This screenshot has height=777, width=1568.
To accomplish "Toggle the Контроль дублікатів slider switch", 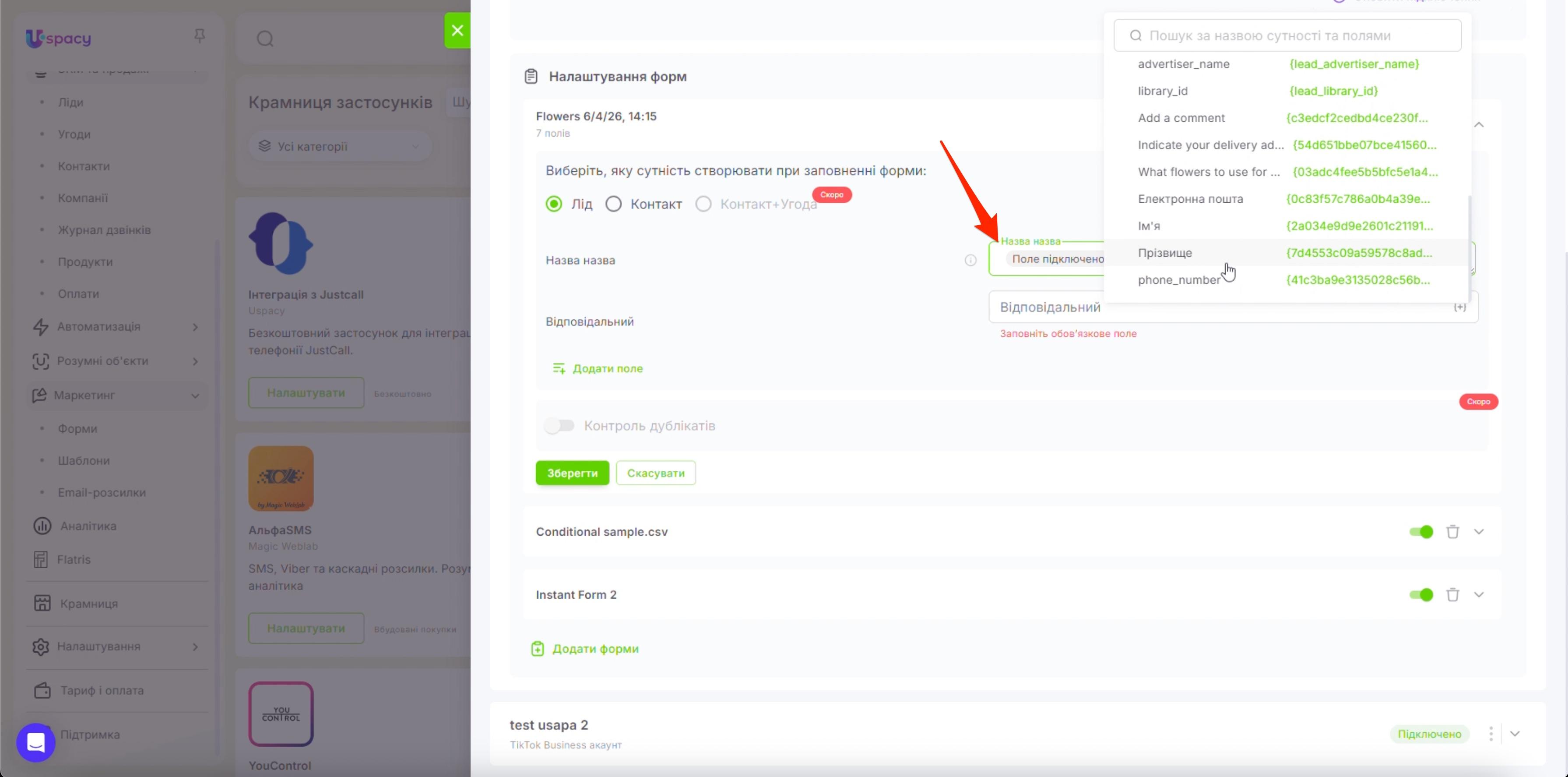I will (559, 426).
